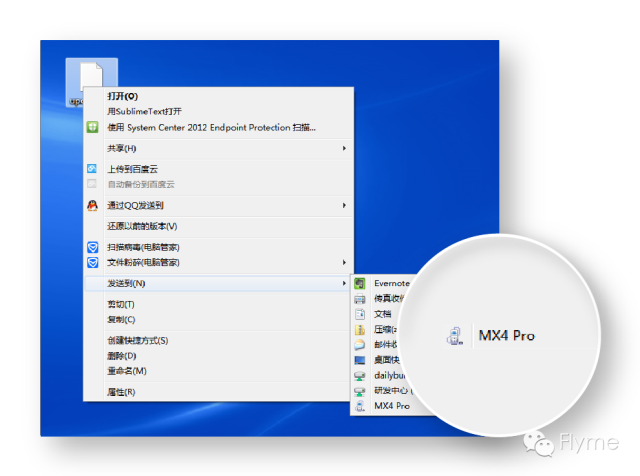This screenshot has width=640, height=476.
Task: Click the compressed folder zip icon
Action: pyautogui.click(x=360, y=329)
